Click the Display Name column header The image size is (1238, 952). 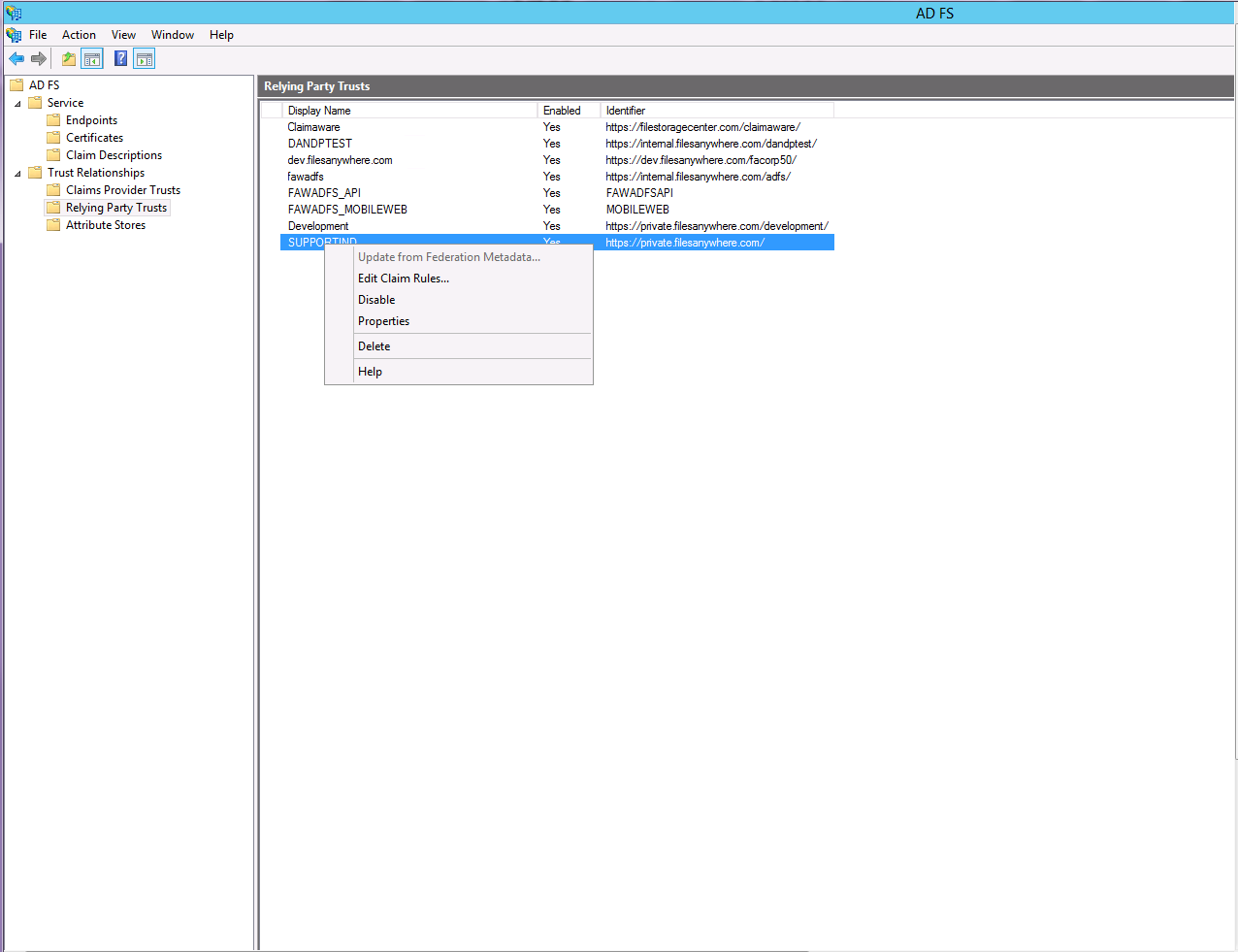coord(318,110)
